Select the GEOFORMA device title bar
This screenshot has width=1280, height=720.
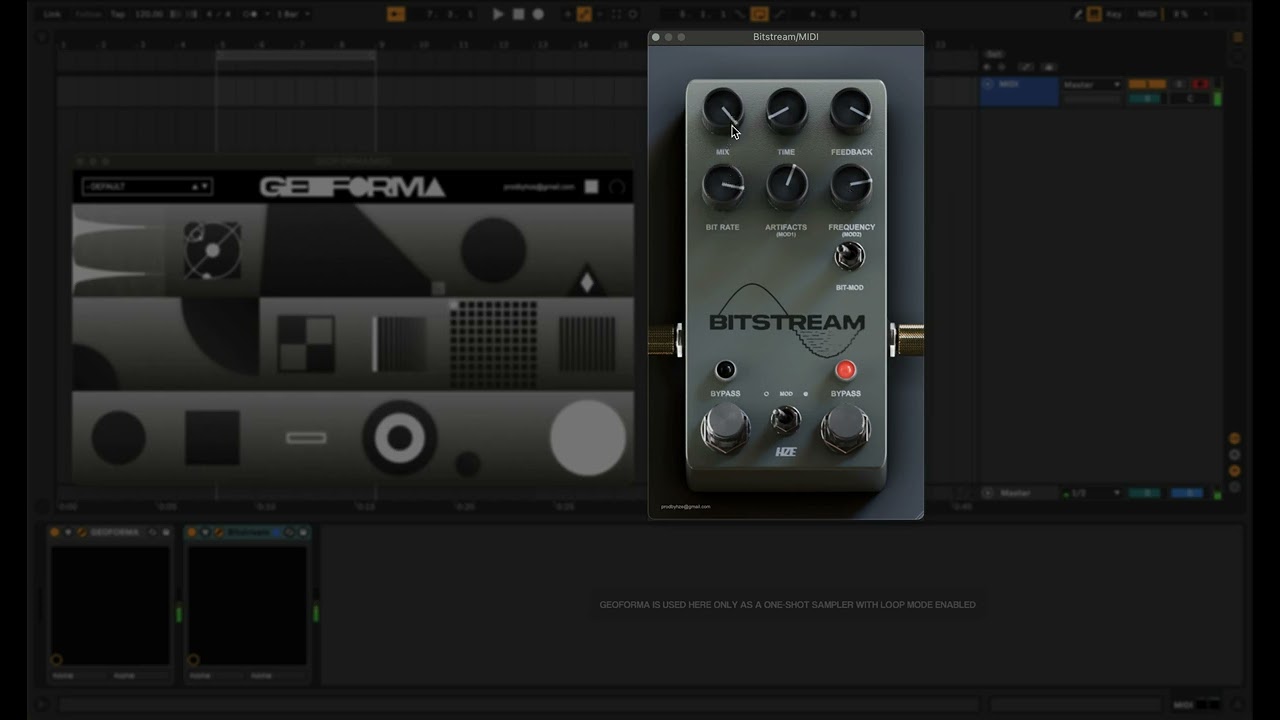(x=111, y=532)
